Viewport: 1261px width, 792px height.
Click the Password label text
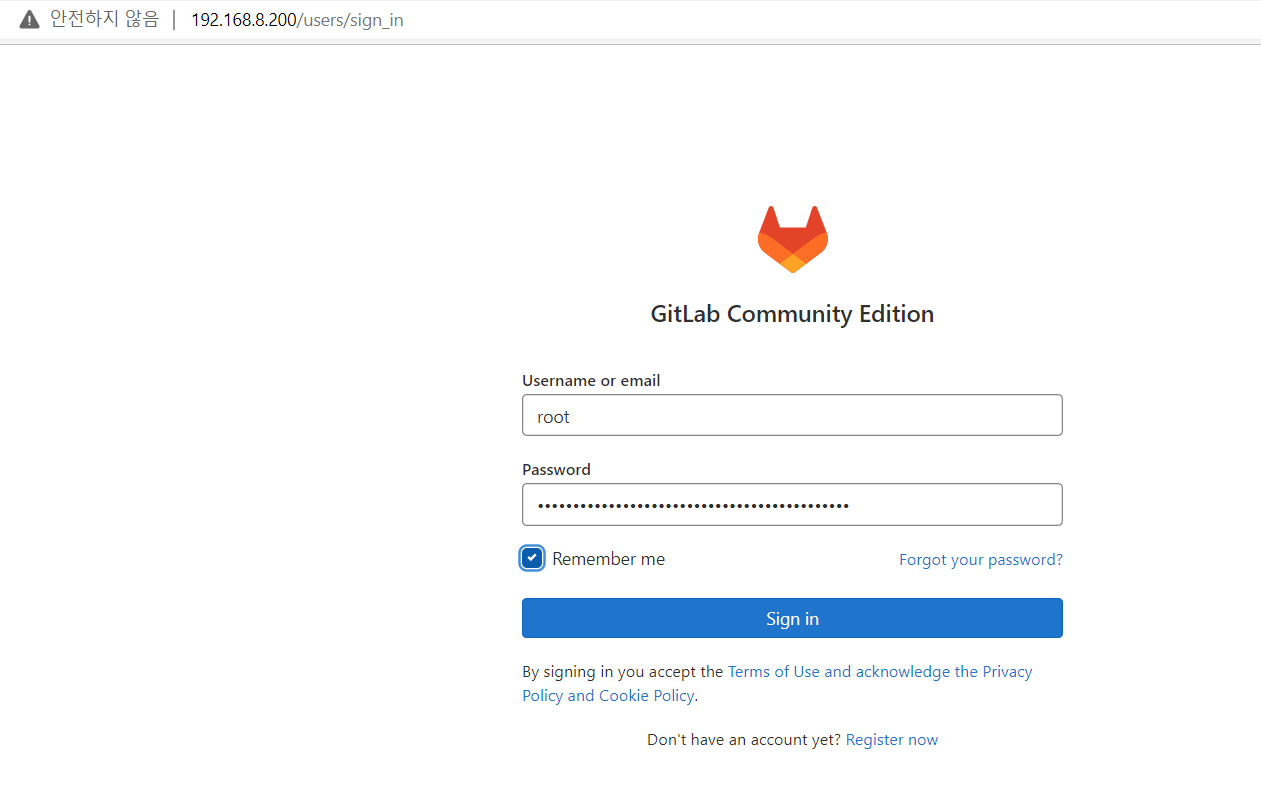[556, 470]
